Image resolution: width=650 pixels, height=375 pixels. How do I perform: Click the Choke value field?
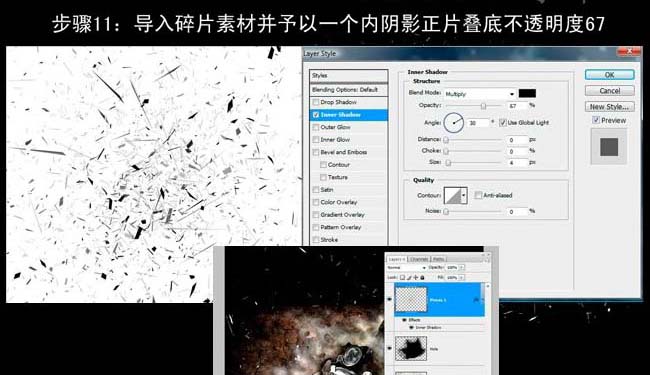pyautogui.click(x=517, y=152)
